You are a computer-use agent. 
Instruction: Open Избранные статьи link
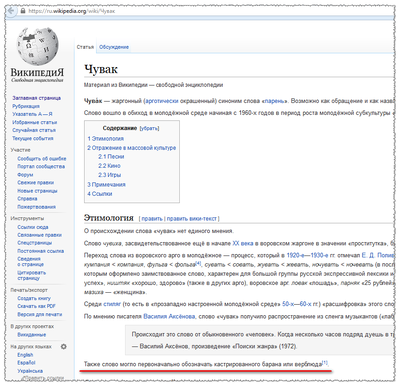[35, 122]
